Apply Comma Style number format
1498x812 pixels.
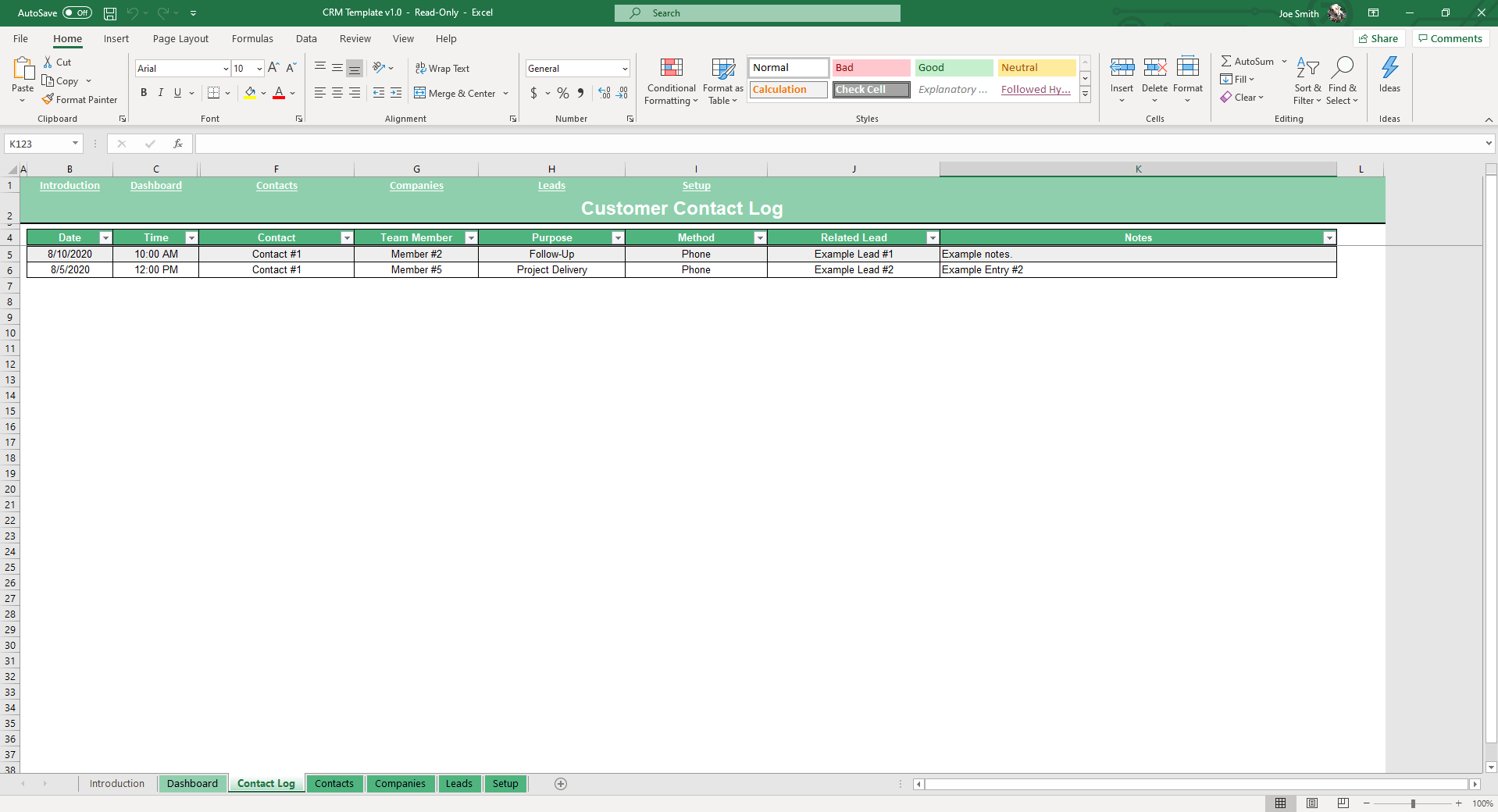click(x=580, y=94)
